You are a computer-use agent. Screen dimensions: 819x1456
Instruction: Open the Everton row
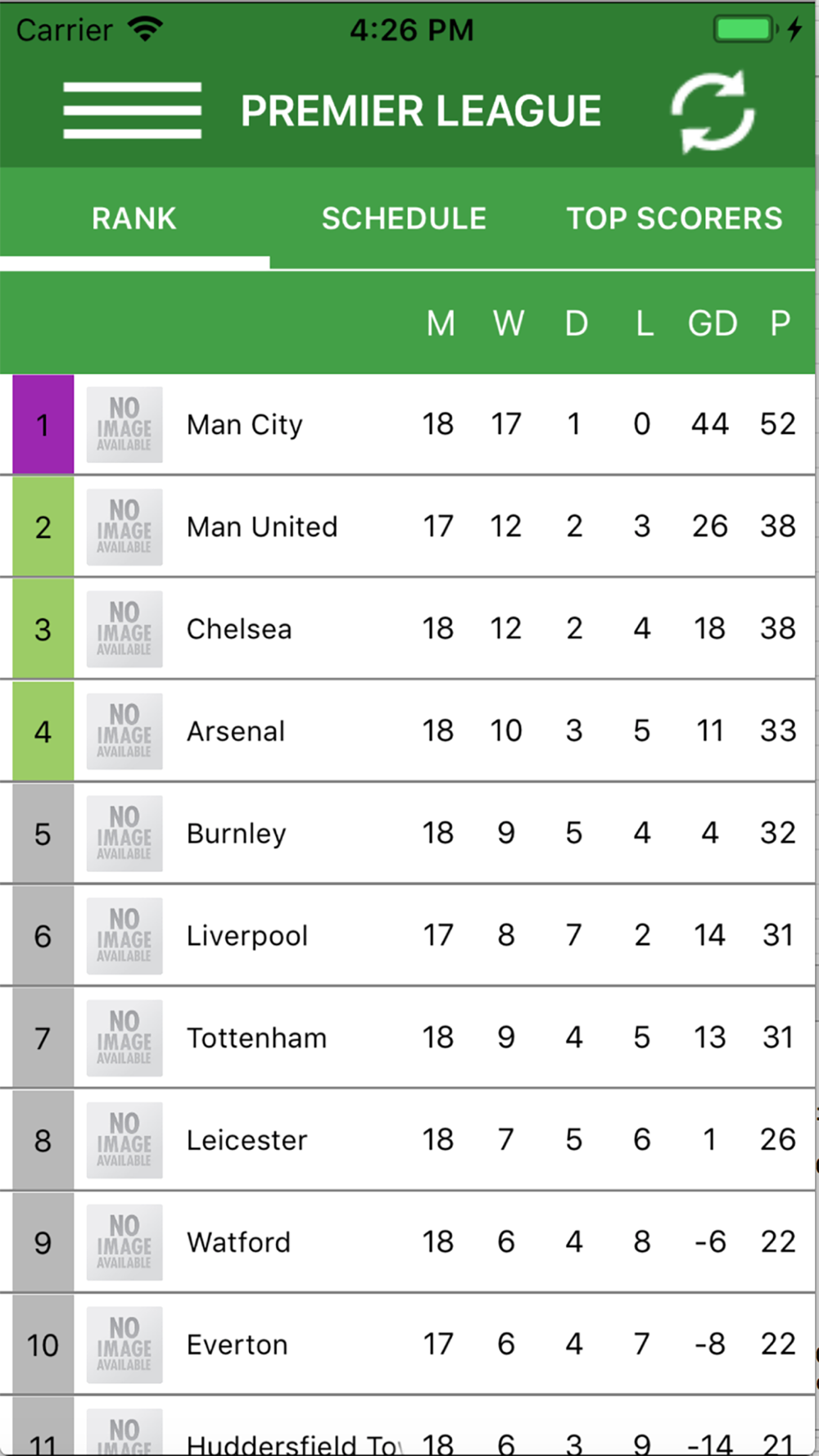click(x=408, y=1345)
